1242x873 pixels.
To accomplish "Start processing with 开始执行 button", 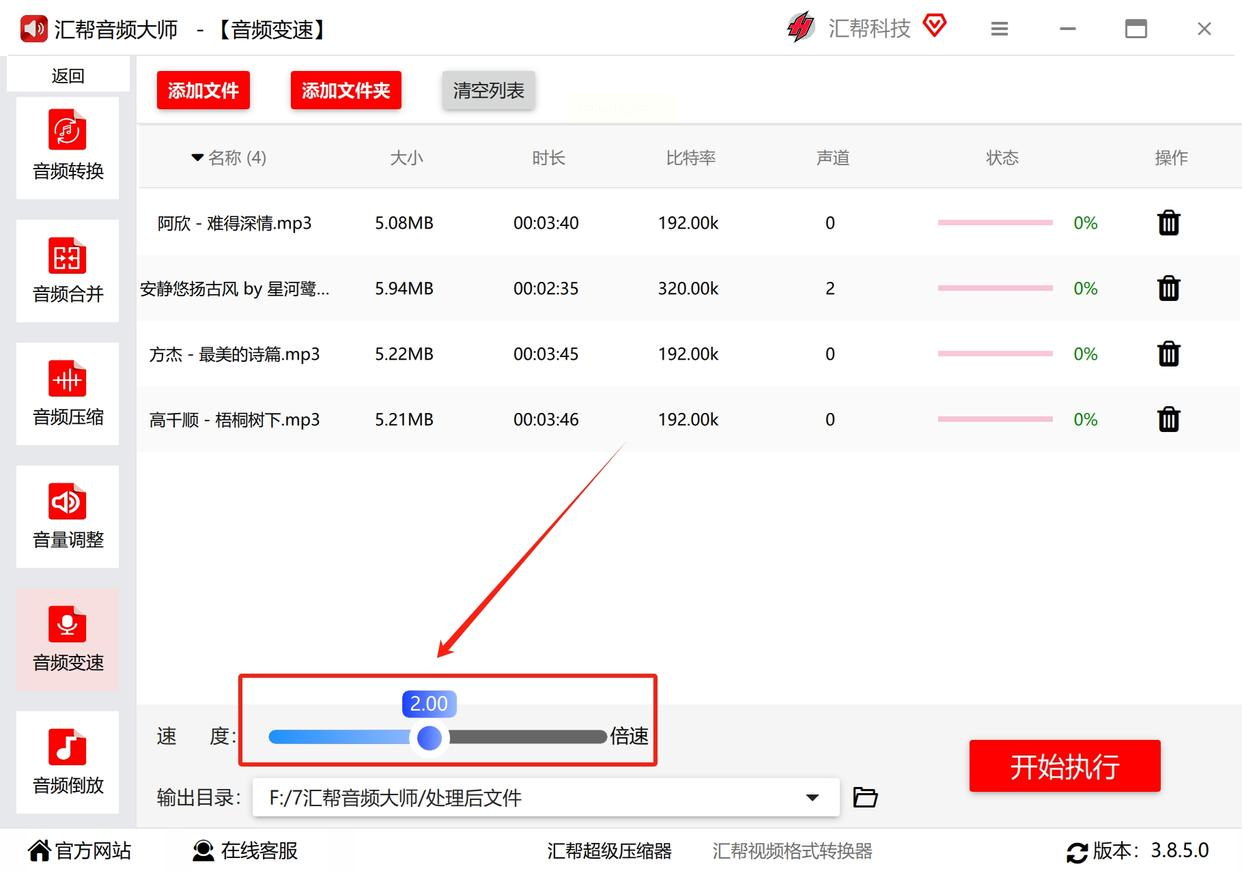I will [1064, 767].
